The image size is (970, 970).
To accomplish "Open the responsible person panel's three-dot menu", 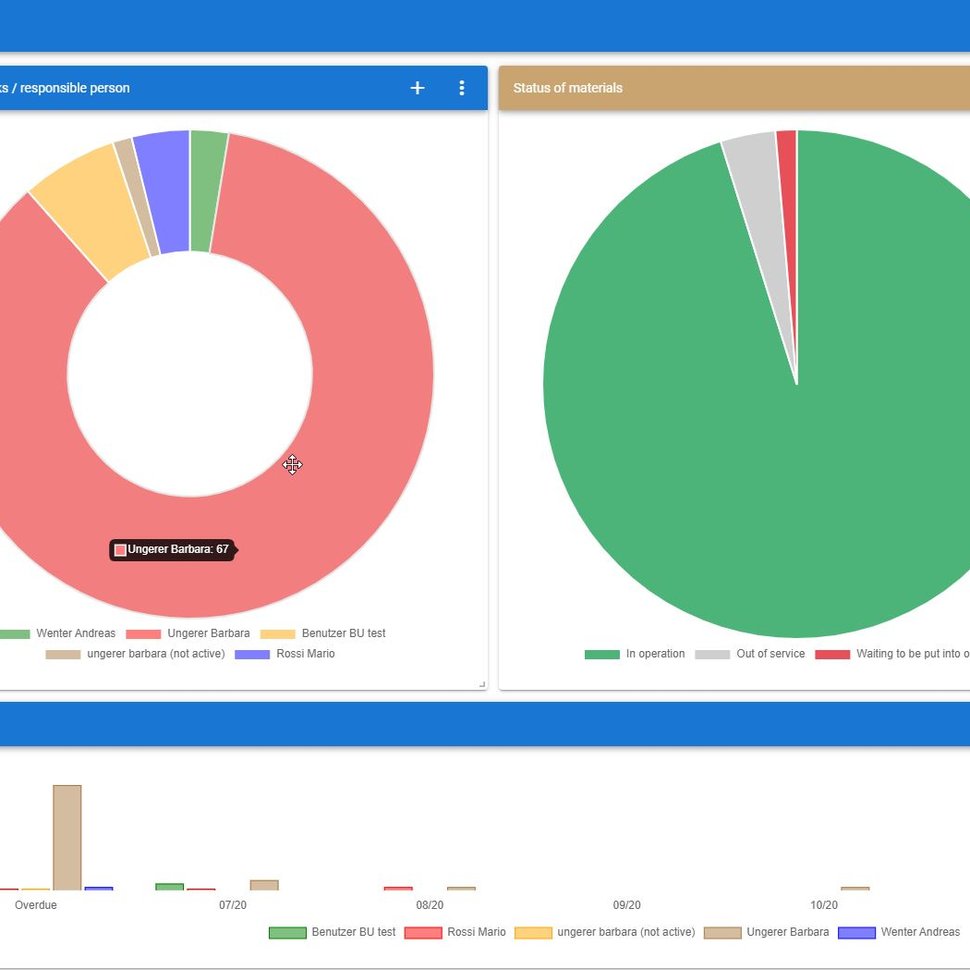I will click(x=461, y=88).
